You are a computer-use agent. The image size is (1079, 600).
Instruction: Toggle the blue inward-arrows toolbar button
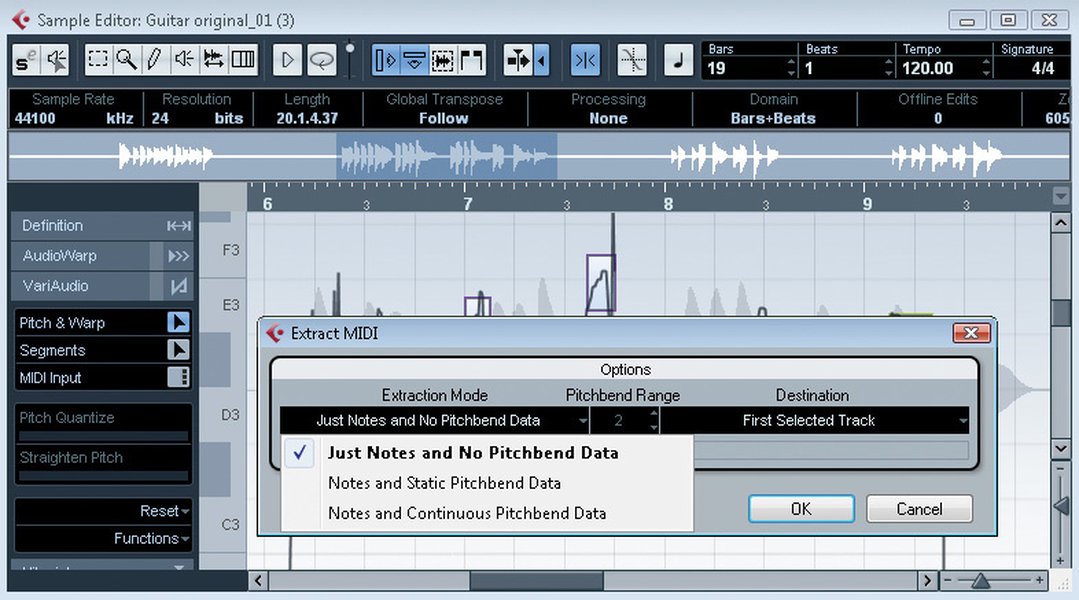tap(586, 61)
